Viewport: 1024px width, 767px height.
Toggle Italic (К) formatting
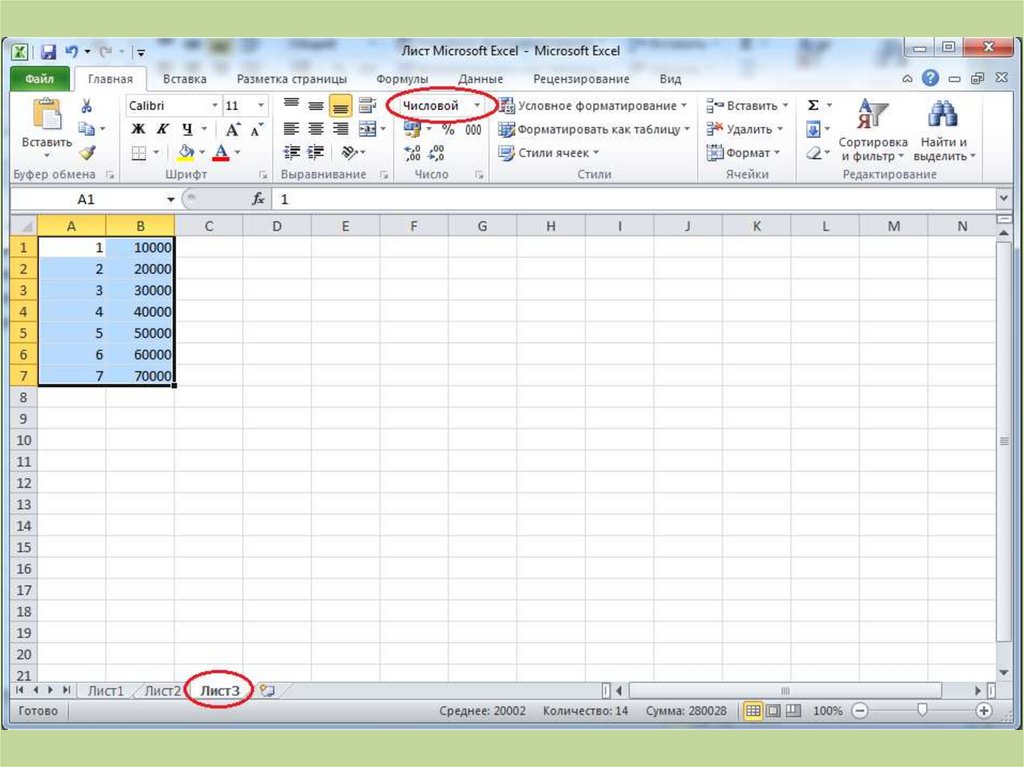162,129
